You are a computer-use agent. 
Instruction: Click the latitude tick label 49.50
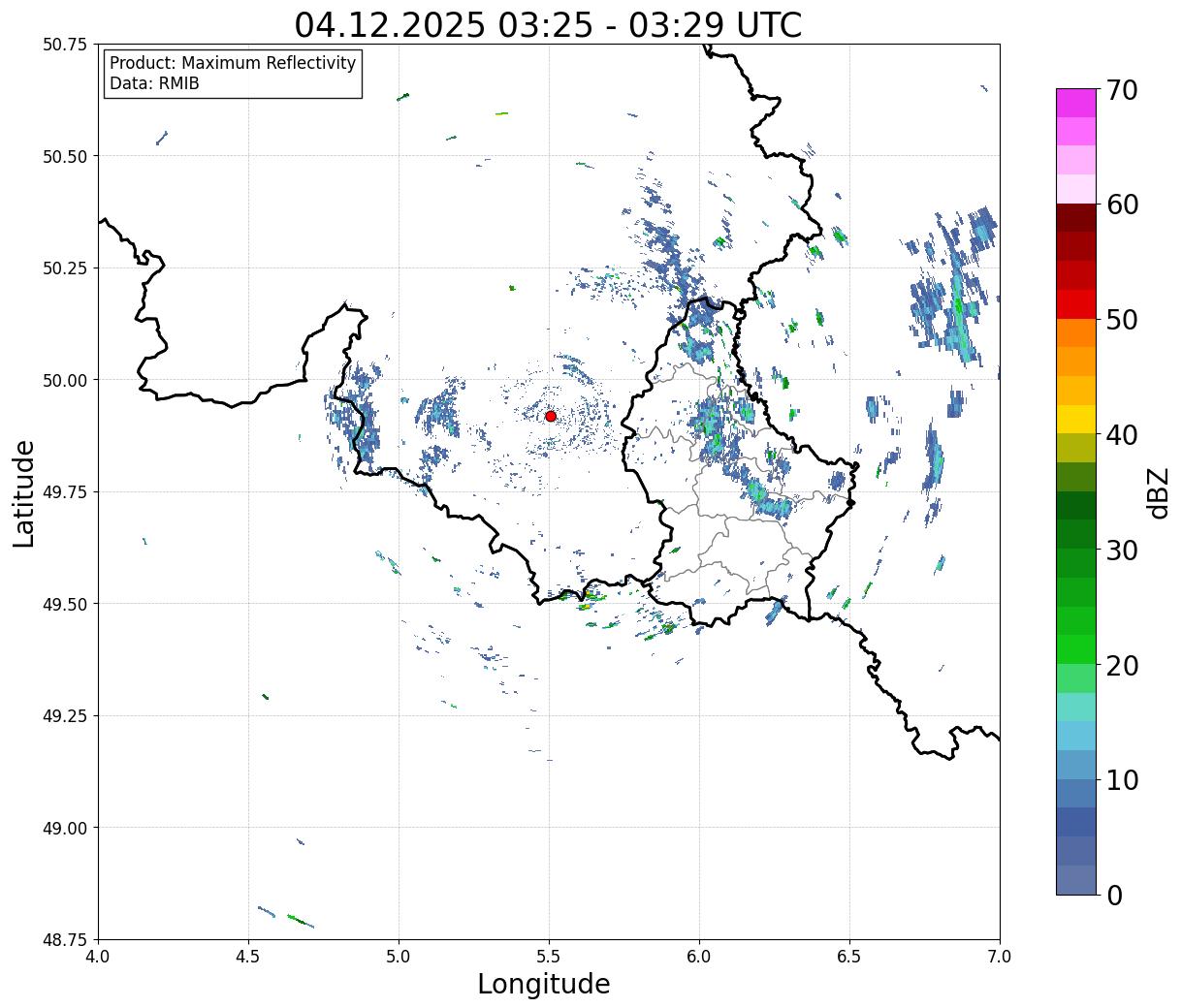pos(65,604)
